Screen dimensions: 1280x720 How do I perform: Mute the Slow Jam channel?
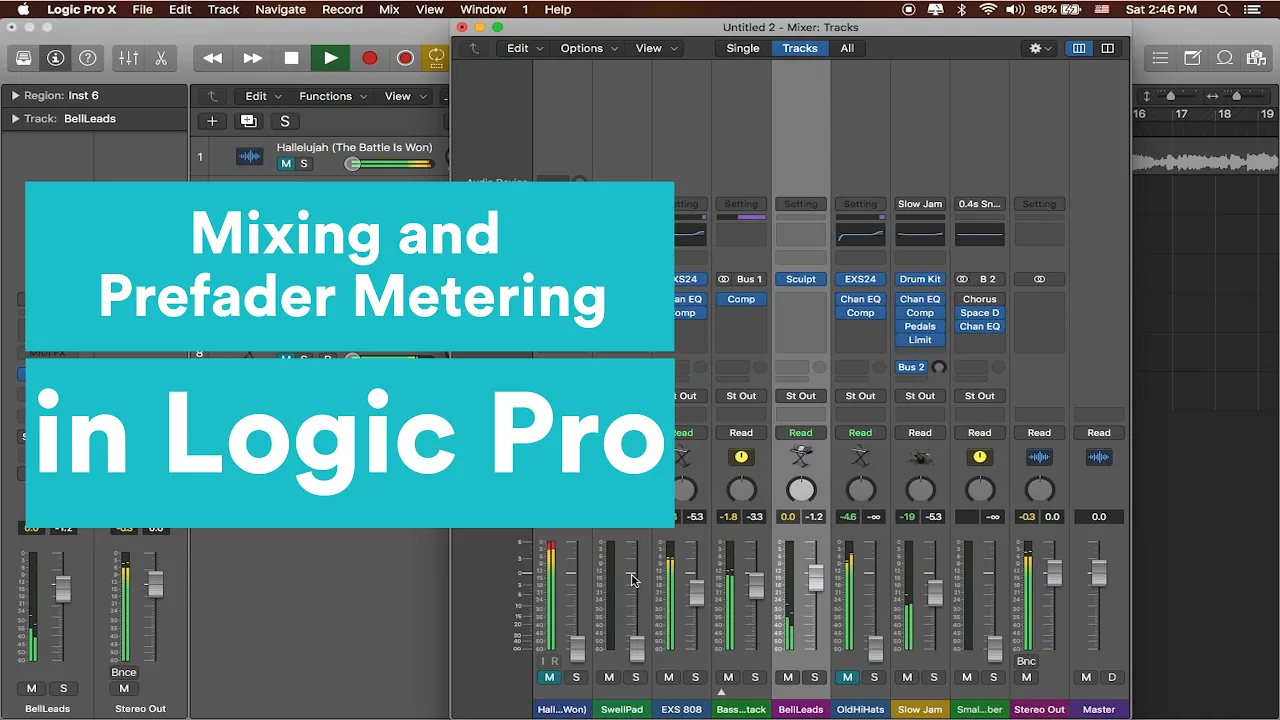click(907, 677)
